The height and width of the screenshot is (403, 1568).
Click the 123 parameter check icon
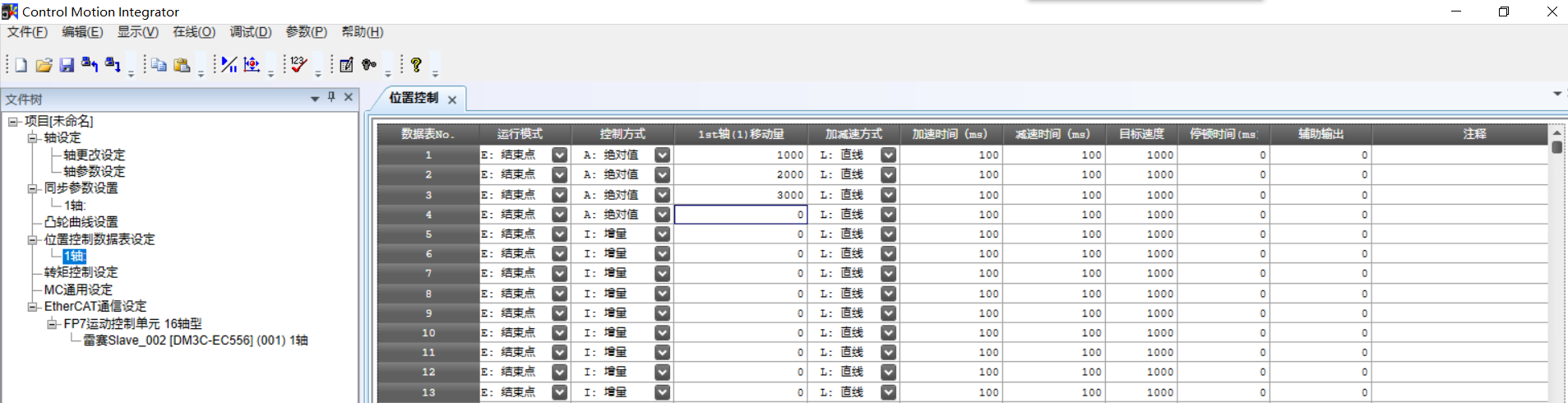(299, 65)
